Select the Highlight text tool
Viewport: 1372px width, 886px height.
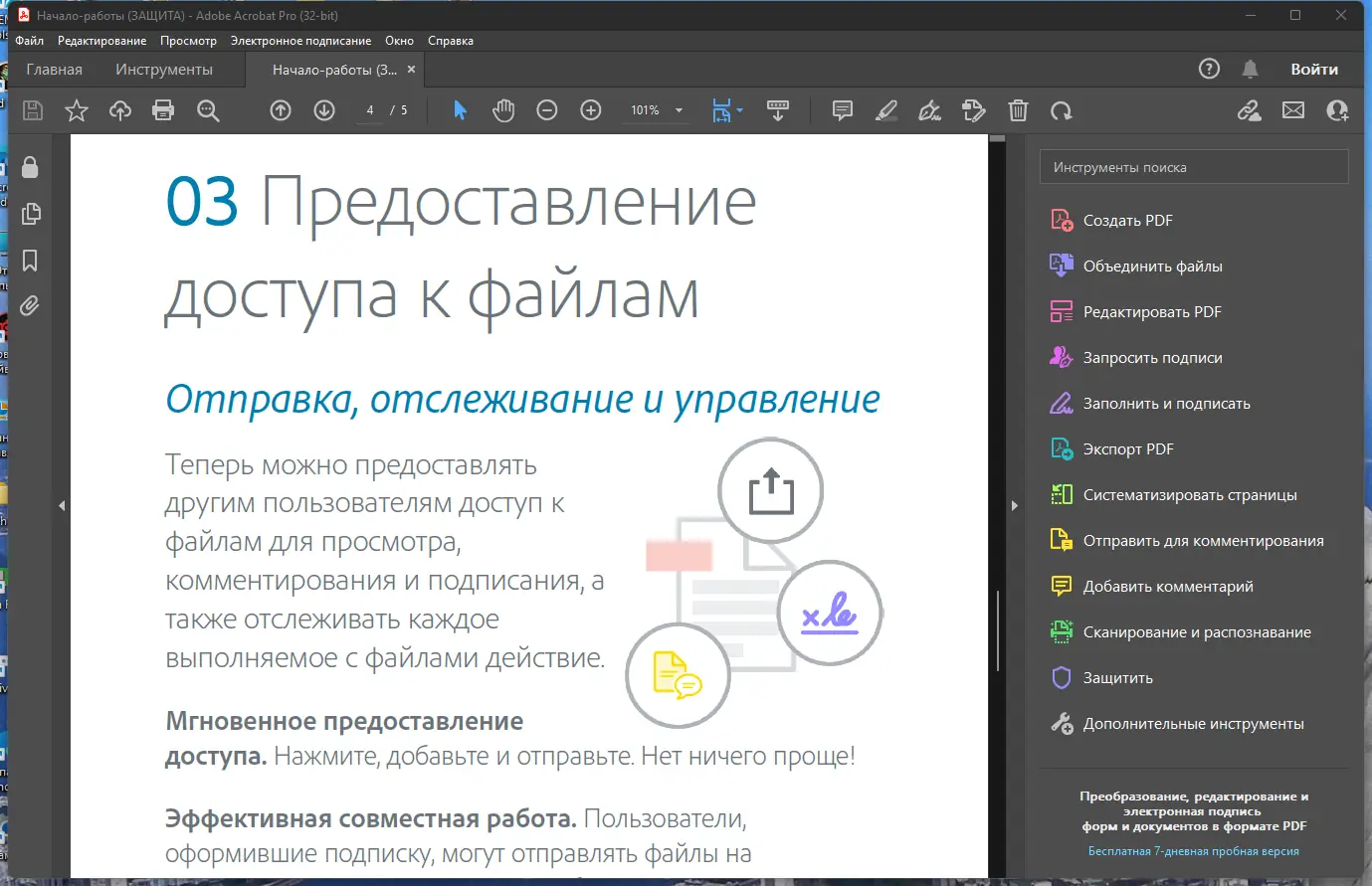click(x=885, y=110)
